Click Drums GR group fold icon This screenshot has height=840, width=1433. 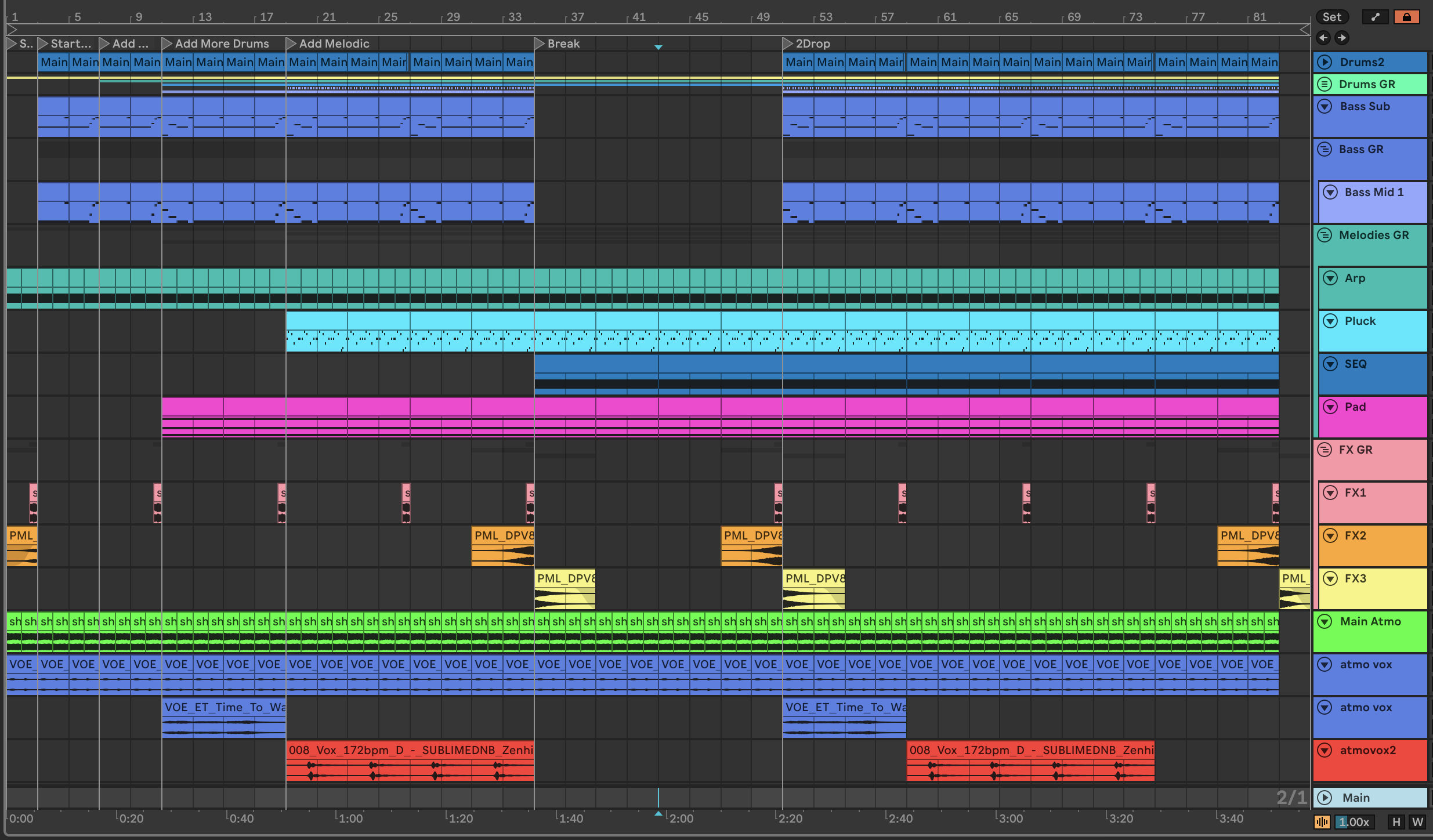[1325, 84]
